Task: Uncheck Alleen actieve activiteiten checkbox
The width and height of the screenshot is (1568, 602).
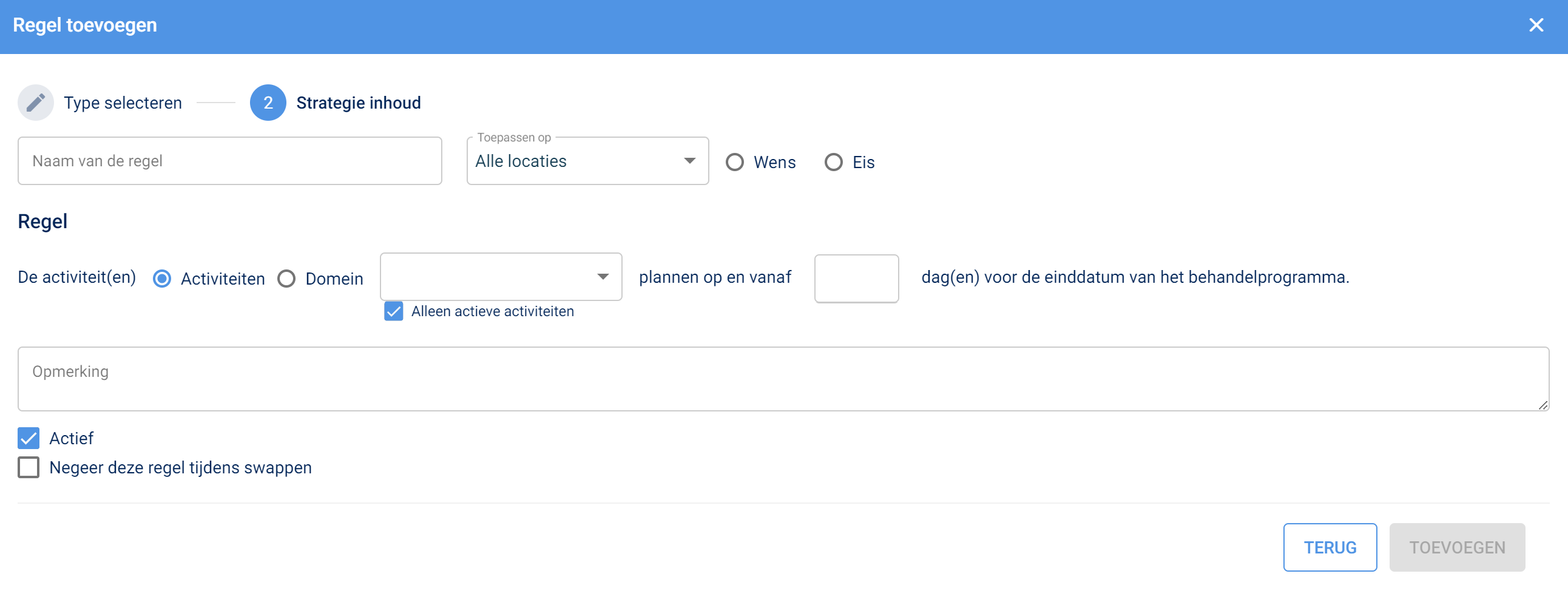Action: (x=394, y=311)
